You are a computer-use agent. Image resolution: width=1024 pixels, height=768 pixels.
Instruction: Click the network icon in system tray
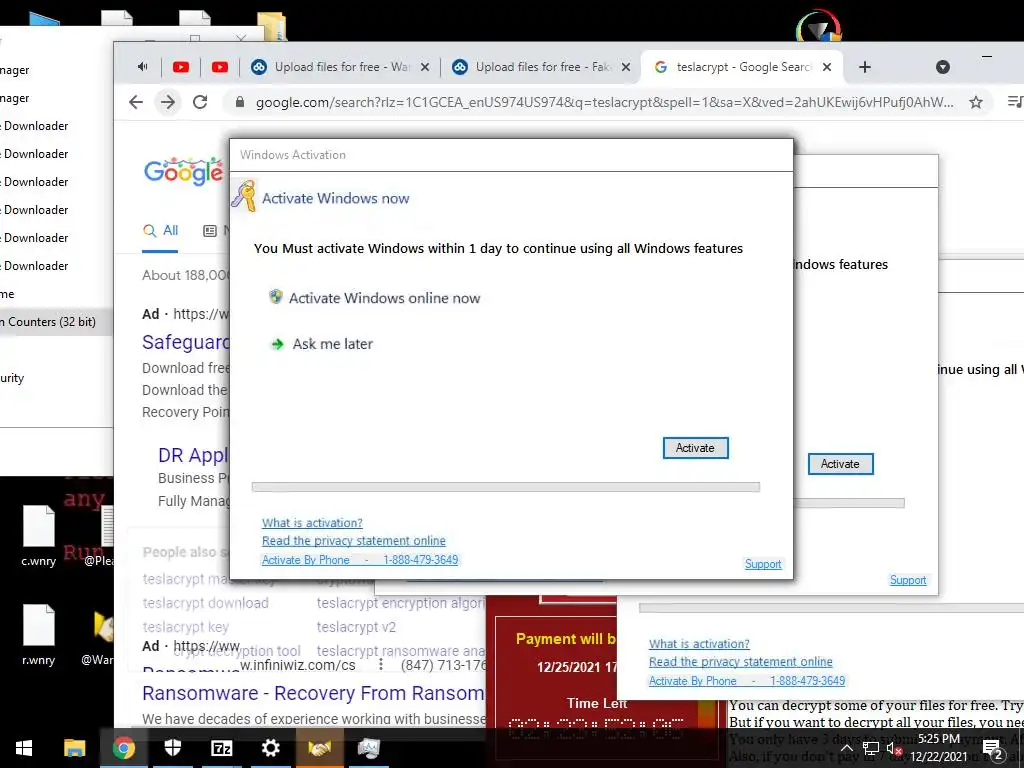[x=871, y=748]
